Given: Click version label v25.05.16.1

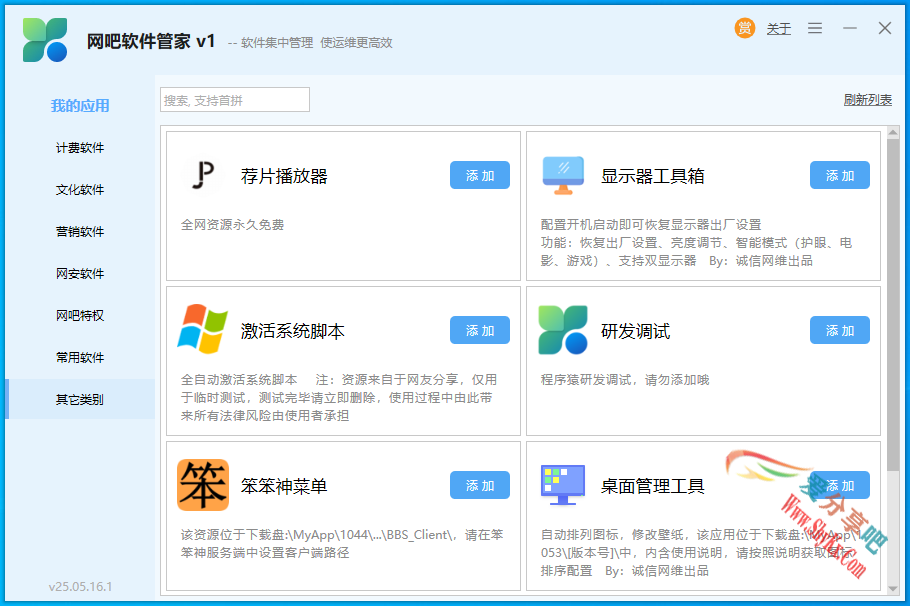Looking at the screenshot, I should [x=81, y=586].
